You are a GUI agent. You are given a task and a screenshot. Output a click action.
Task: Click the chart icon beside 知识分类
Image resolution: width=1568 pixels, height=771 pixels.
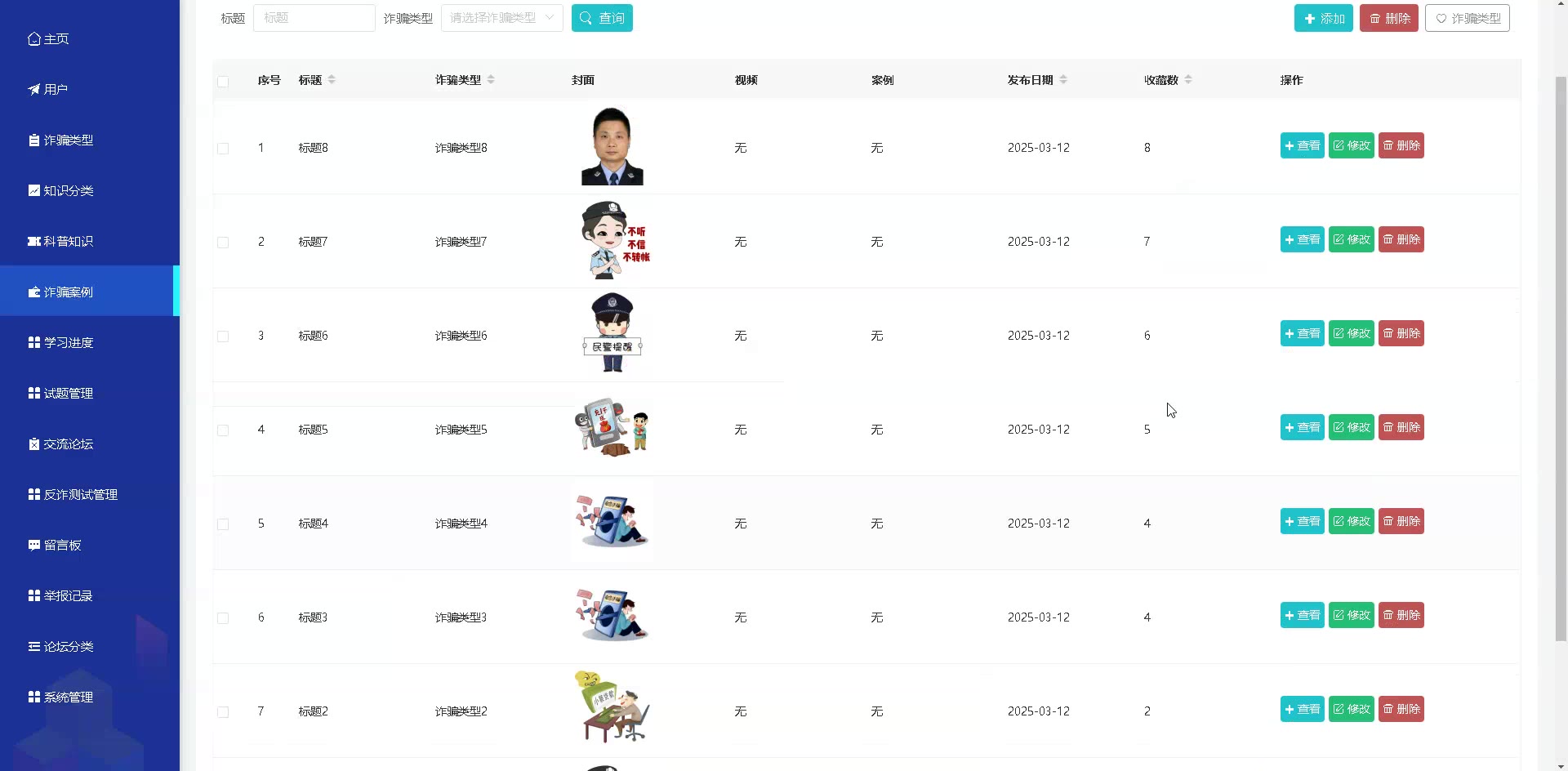click(33, 191)
